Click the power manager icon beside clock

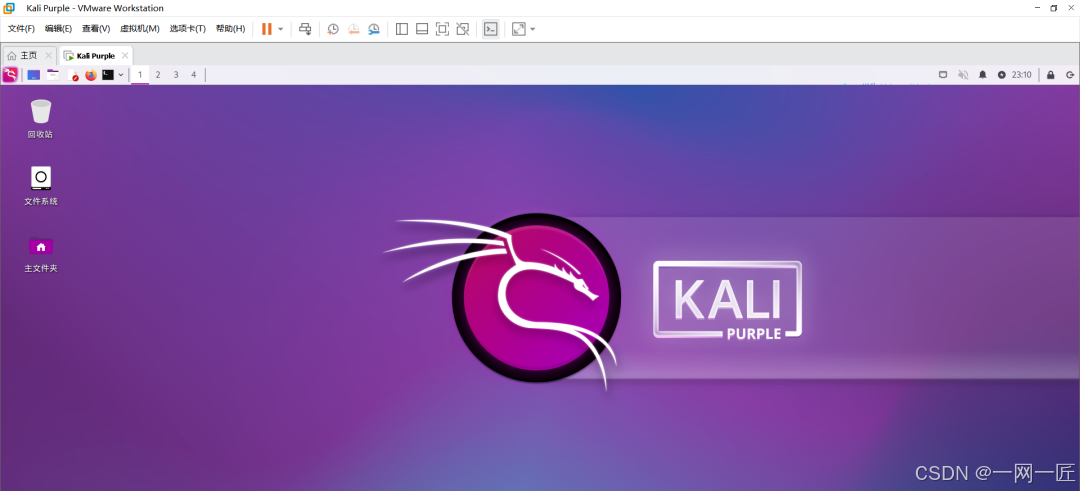pos(1001,74)
